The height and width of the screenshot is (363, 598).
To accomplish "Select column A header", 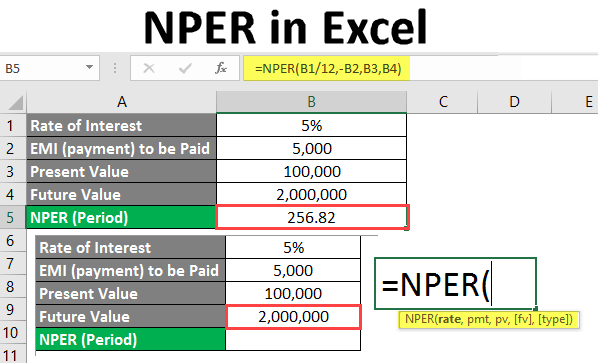I will coord(122,102).
